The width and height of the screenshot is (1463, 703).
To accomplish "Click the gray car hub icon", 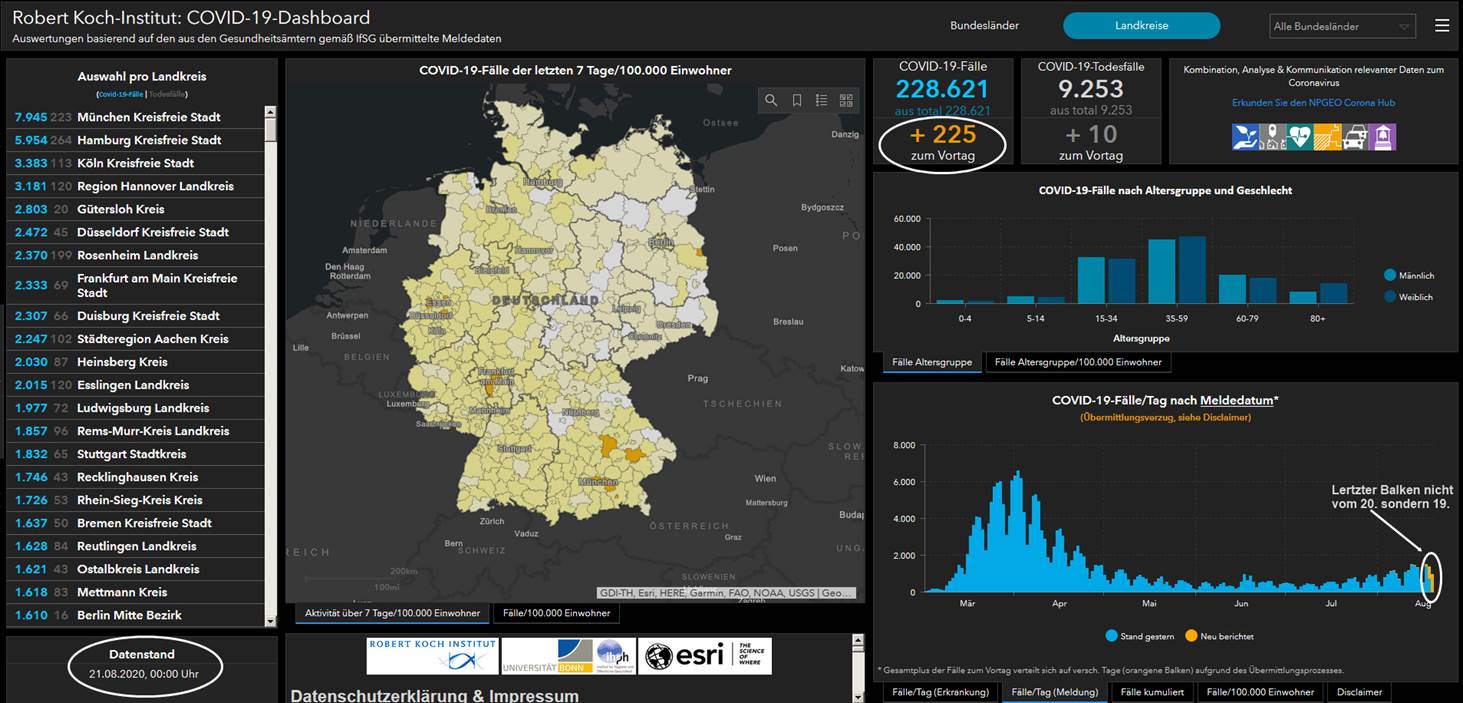I will [1354, 137].
